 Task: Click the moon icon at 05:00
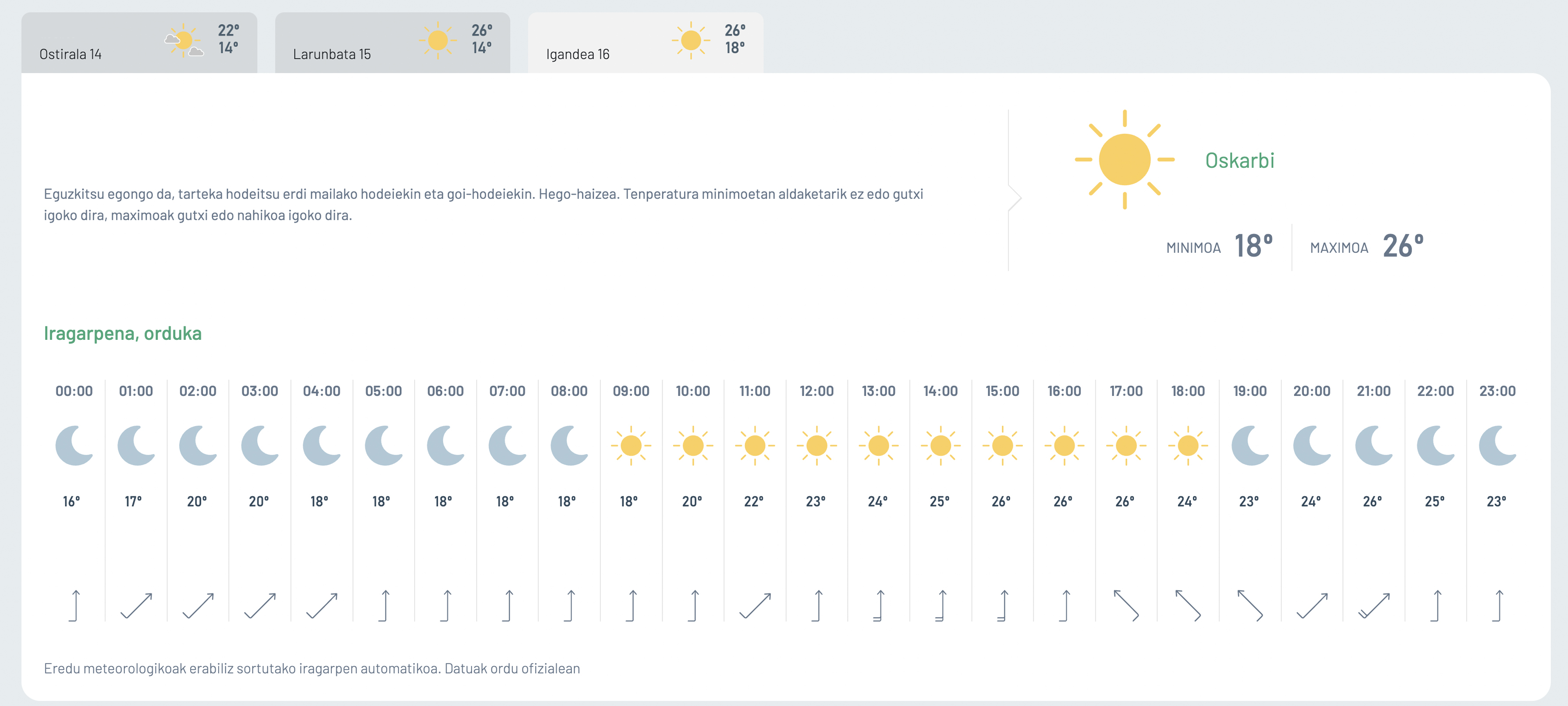(x=383, y=445)
